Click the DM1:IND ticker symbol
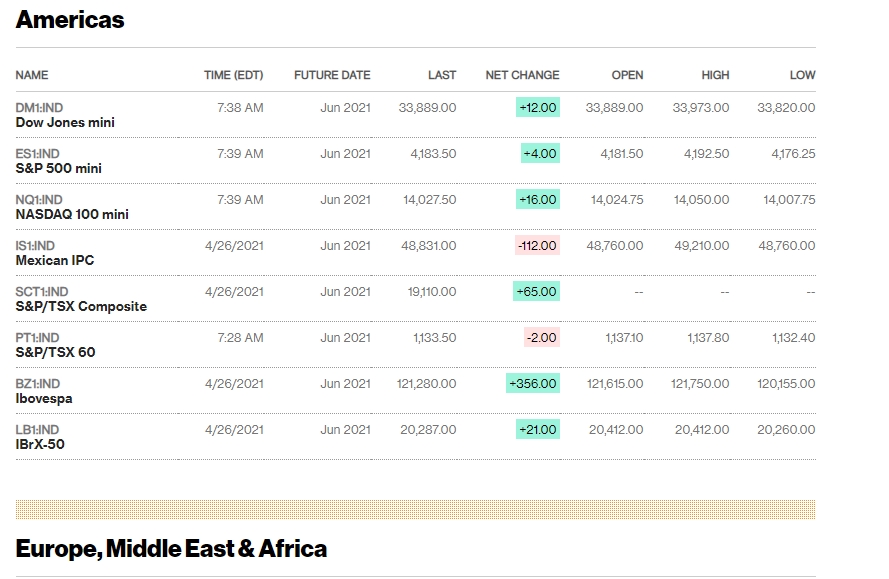 [38, 107]
